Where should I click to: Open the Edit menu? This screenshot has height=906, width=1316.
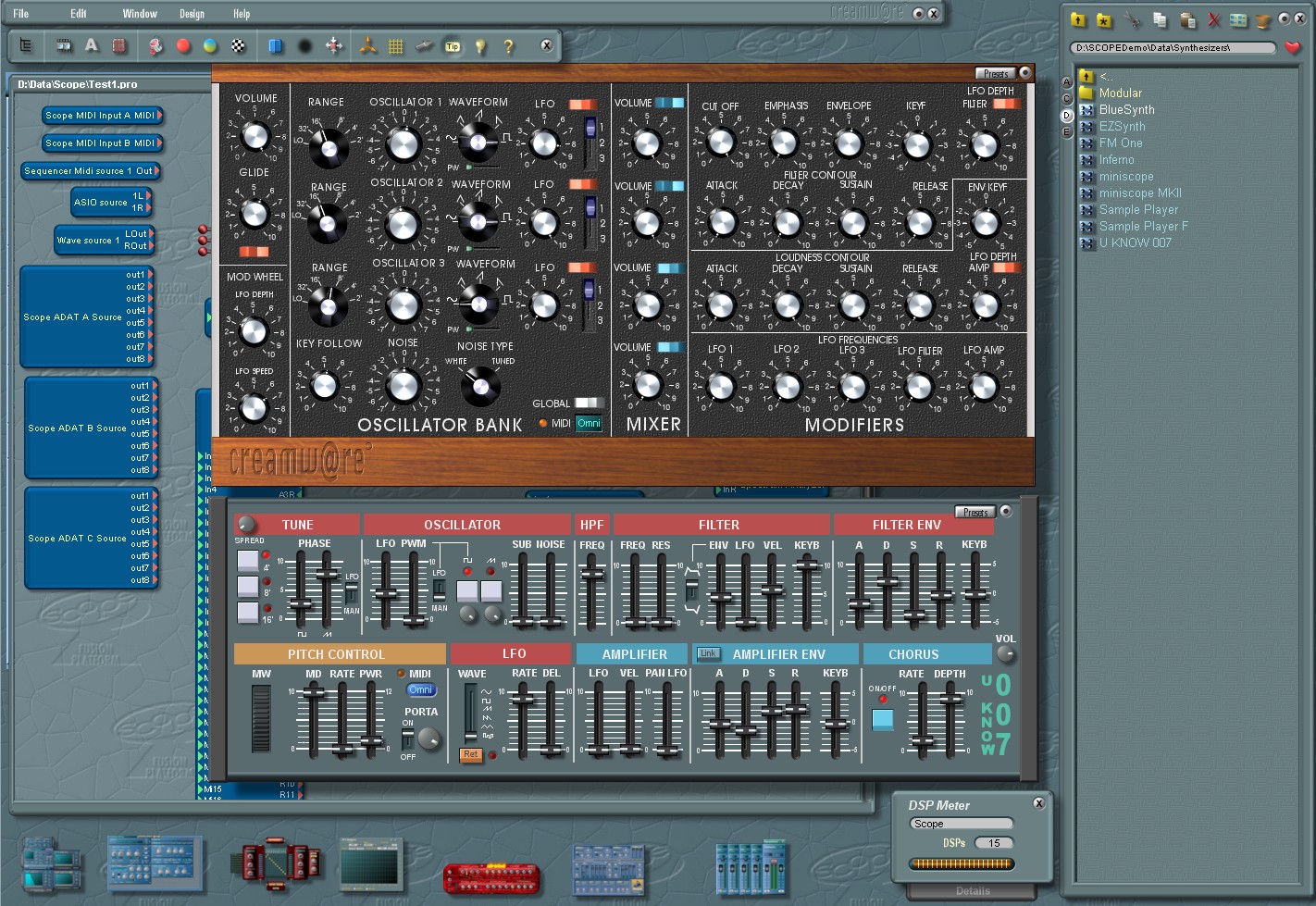(79, 13)
